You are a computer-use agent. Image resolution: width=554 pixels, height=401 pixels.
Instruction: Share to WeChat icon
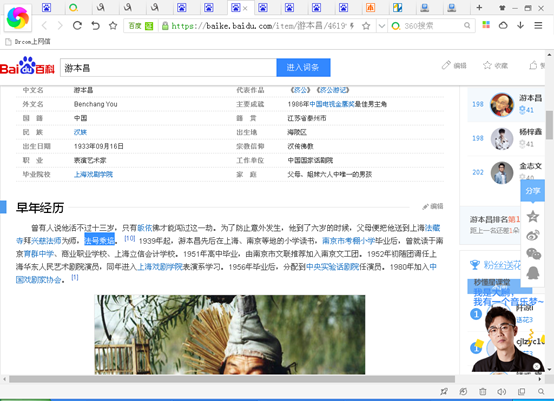[533, 254]
